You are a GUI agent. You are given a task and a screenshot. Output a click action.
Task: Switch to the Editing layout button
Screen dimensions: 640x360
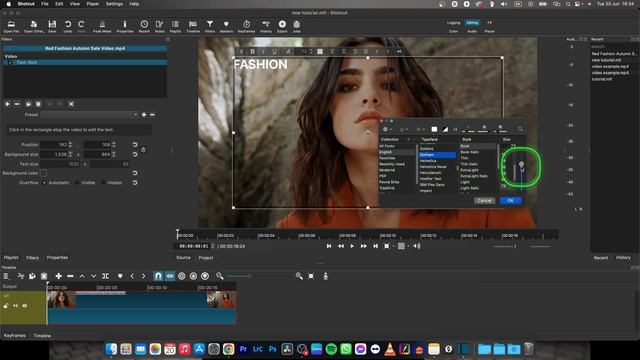pyautogui.click(x=472, y=23)
